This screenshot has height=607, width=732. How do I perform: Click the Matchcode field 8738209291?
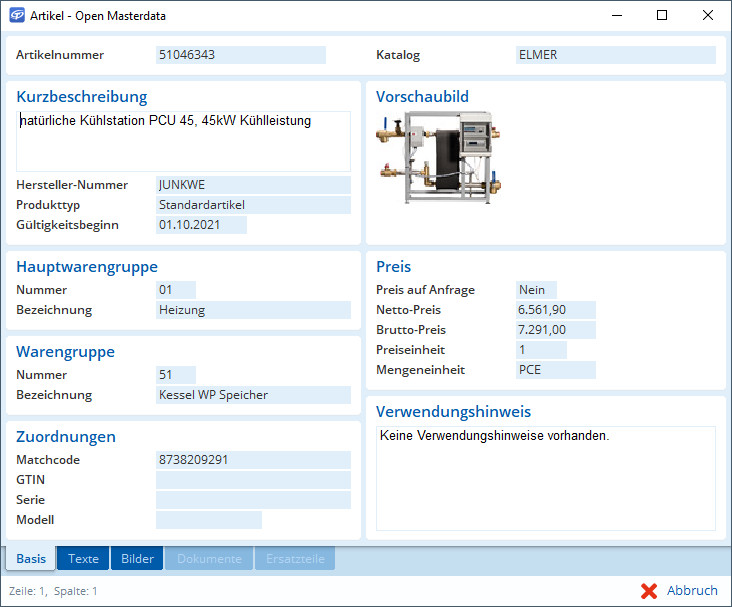coord(253,460)
